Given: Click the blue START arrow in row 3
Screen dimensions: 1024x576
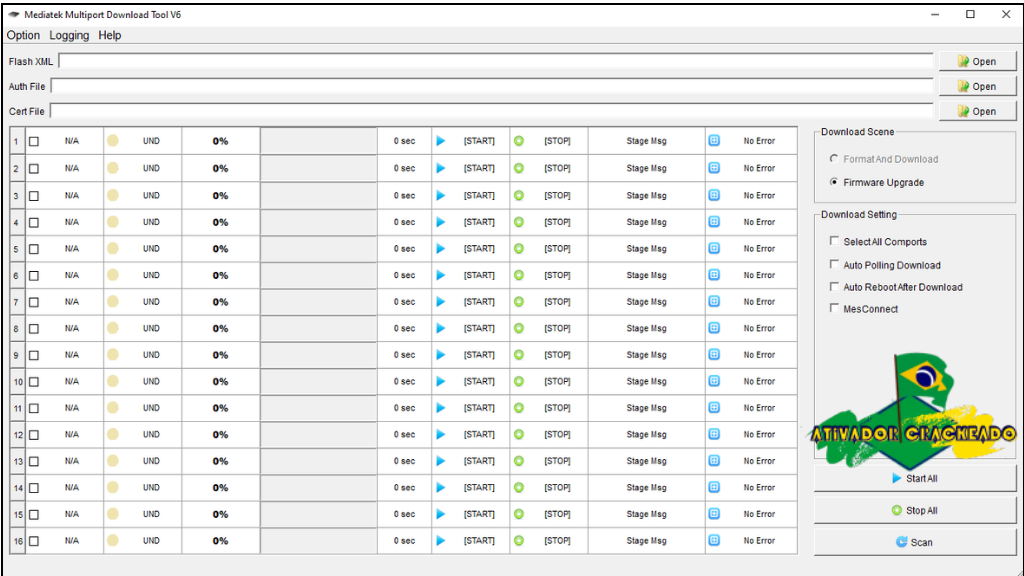Looking at the screenshot, I should pos(441,195).
